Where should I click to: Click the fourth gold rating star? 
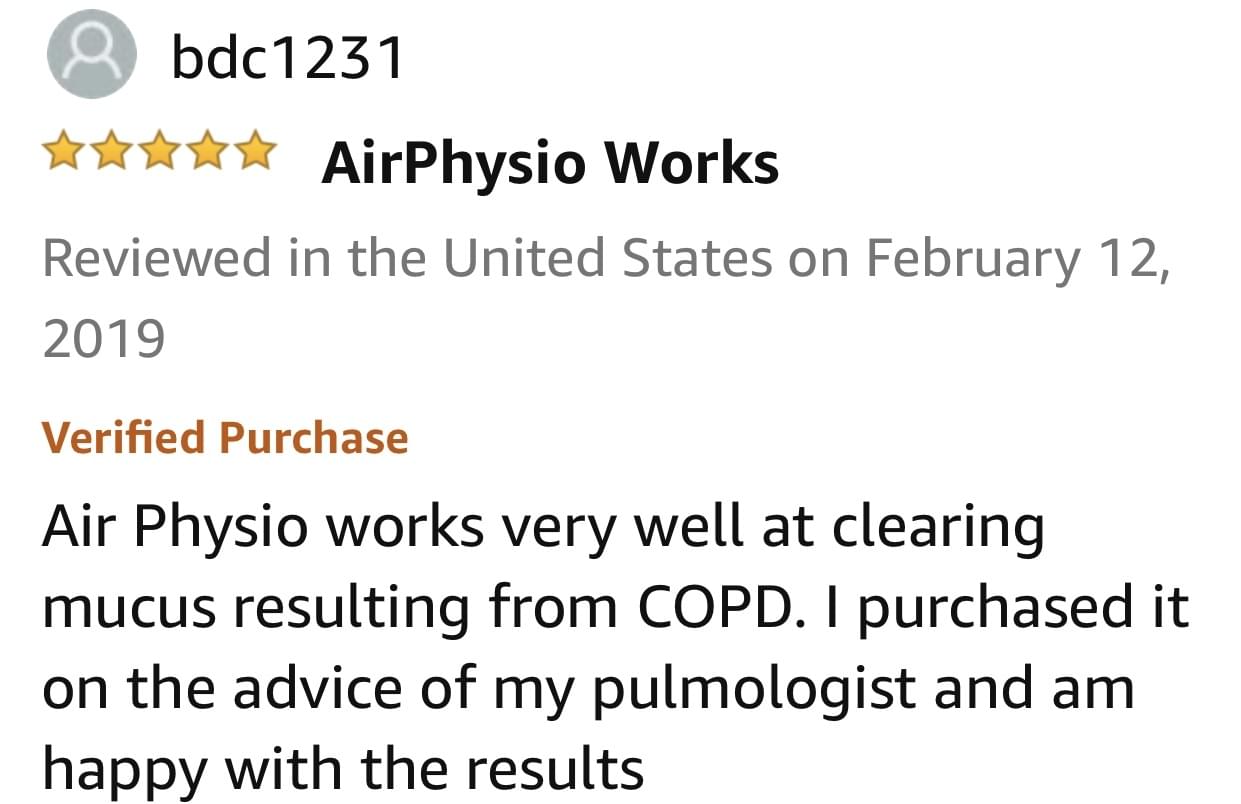tap(206, 153)
